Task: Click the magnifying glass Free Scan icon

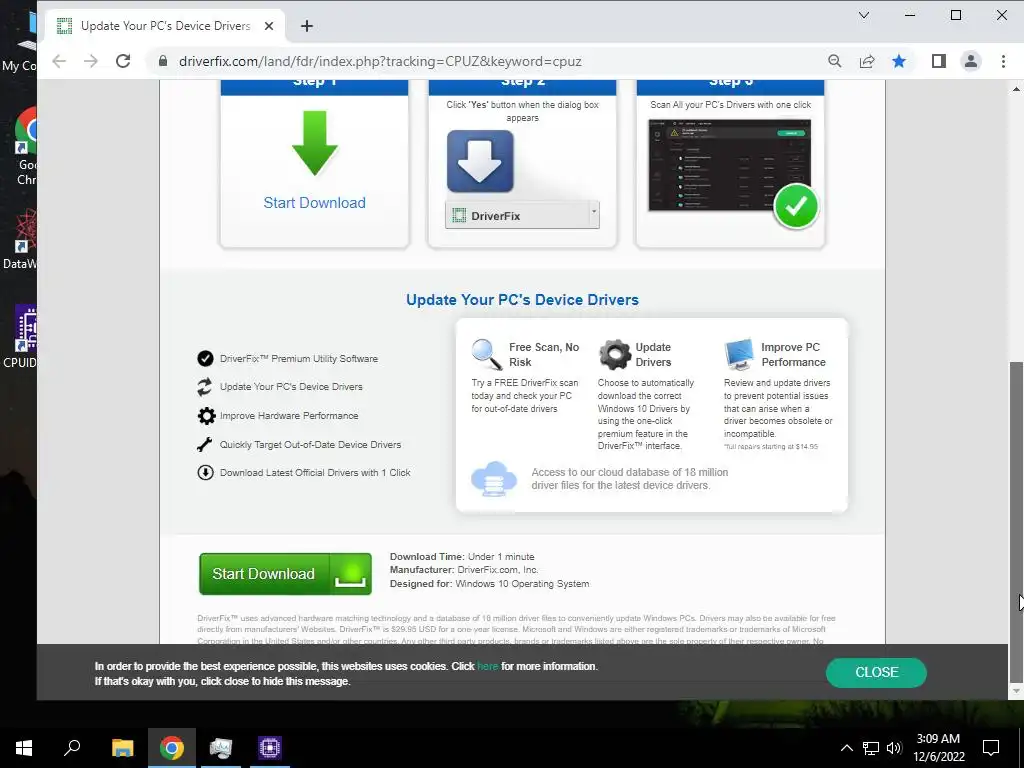Action: [x=487, y=355]
